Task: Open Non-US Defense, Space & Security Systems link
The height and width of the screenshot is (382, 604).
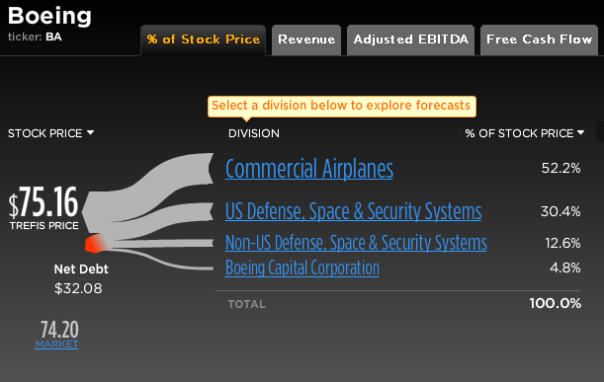Action: click(x=356, y=243)
